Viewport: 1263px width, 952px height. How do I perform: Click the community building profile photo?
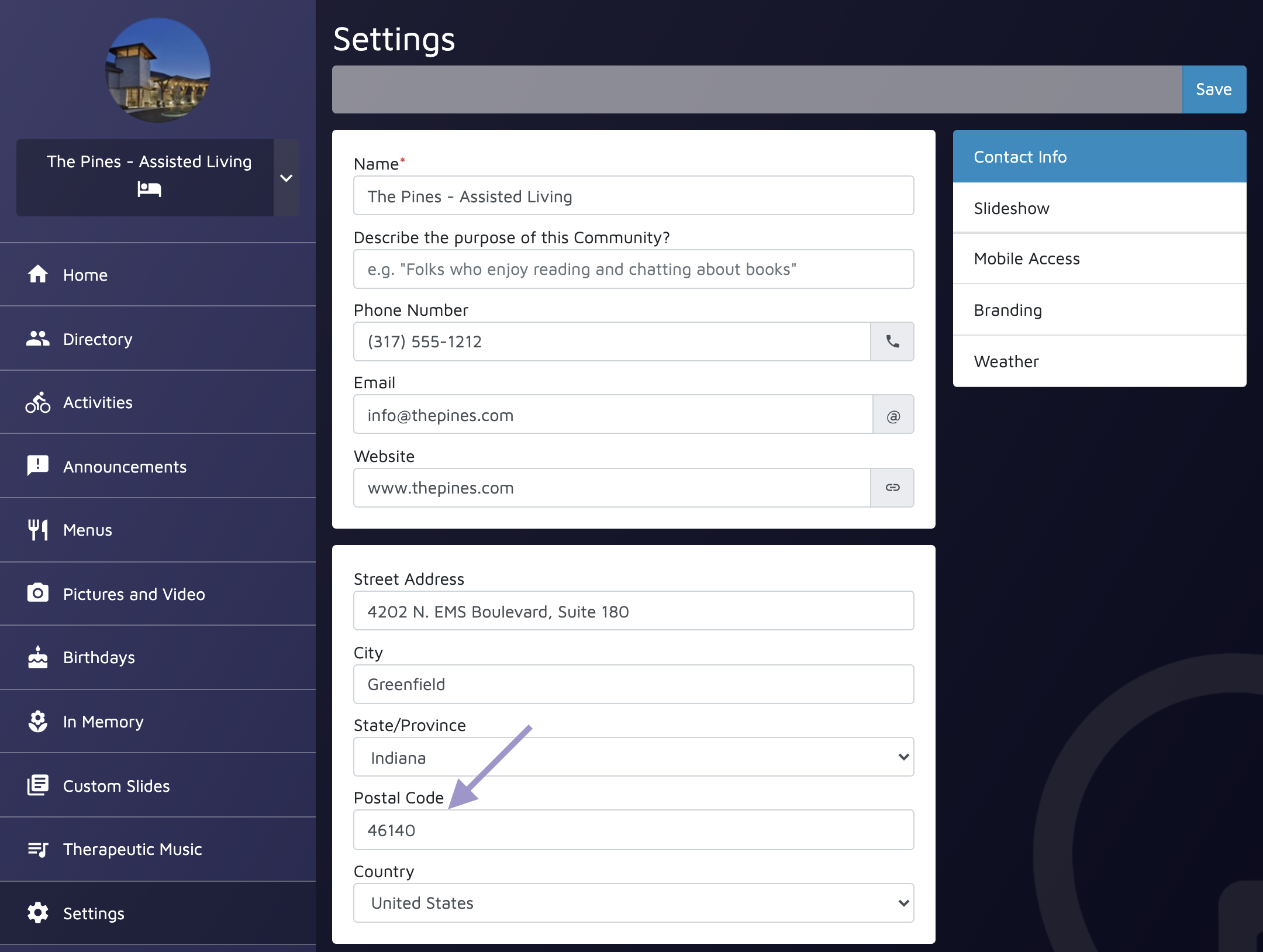click(x=158, y=70)
